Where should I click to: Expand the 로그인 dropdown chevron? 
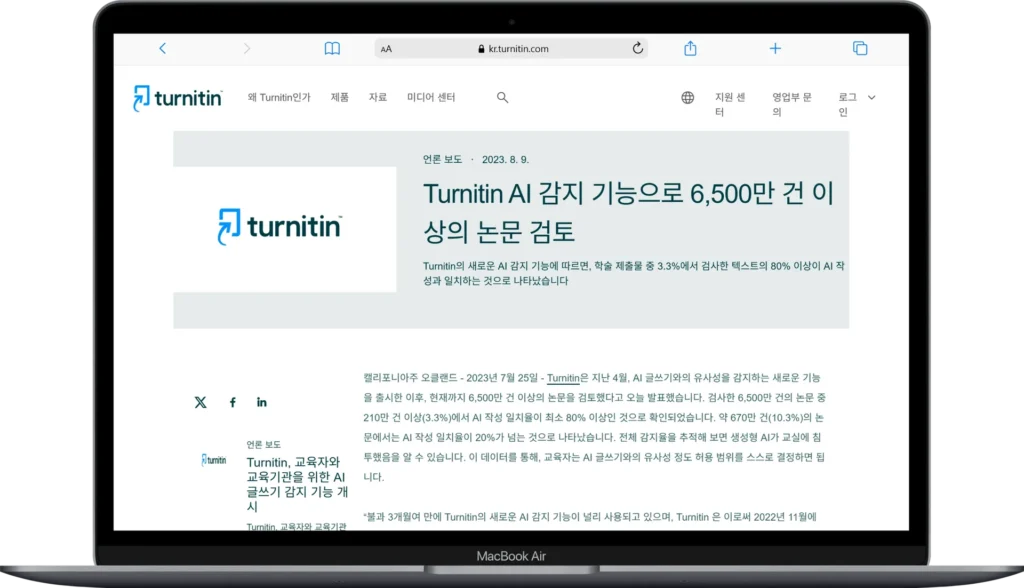click(x=871, y=97)
